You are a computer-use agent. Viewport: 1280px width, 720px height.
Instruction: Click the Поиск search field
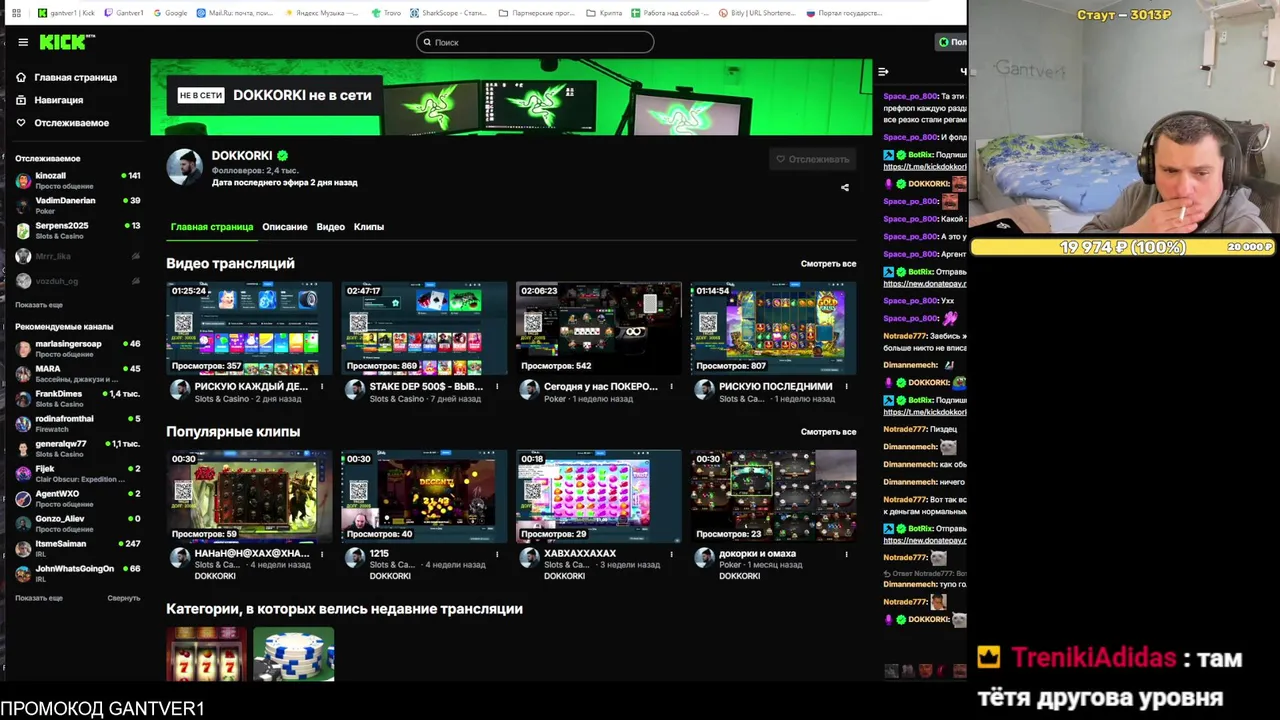[535, 42]
